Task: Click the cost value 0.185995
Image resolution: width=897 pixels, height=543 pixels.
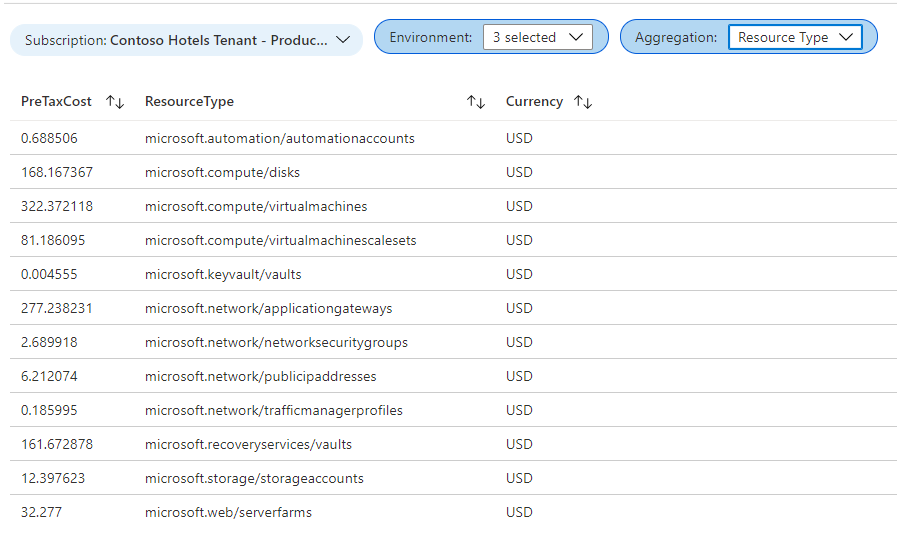Action: click(x=49, y=410)
